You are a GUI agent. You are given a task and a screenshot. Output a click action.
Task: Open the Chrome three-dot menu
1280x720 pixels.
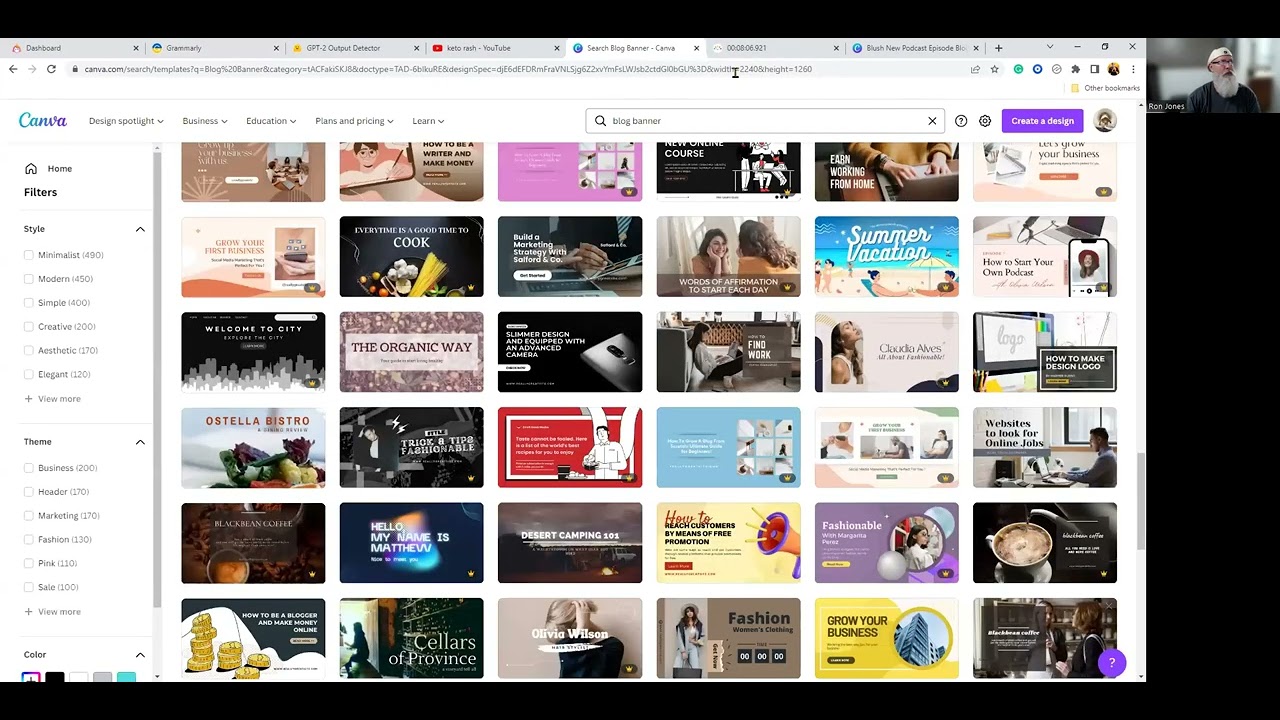(1133, 69)
